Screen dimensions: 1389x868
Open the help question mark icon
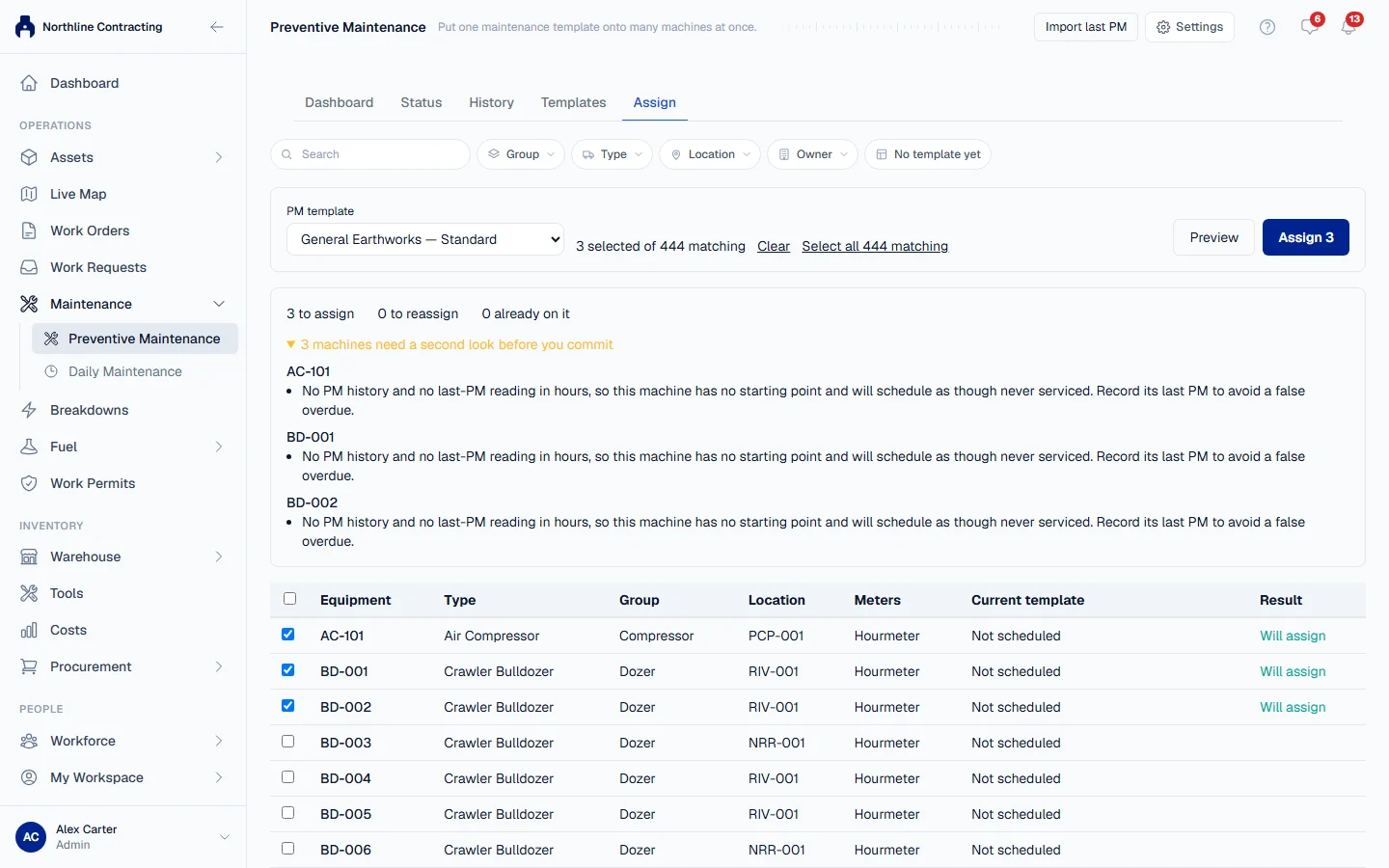pyautogui.click(x=1267, y=27)
